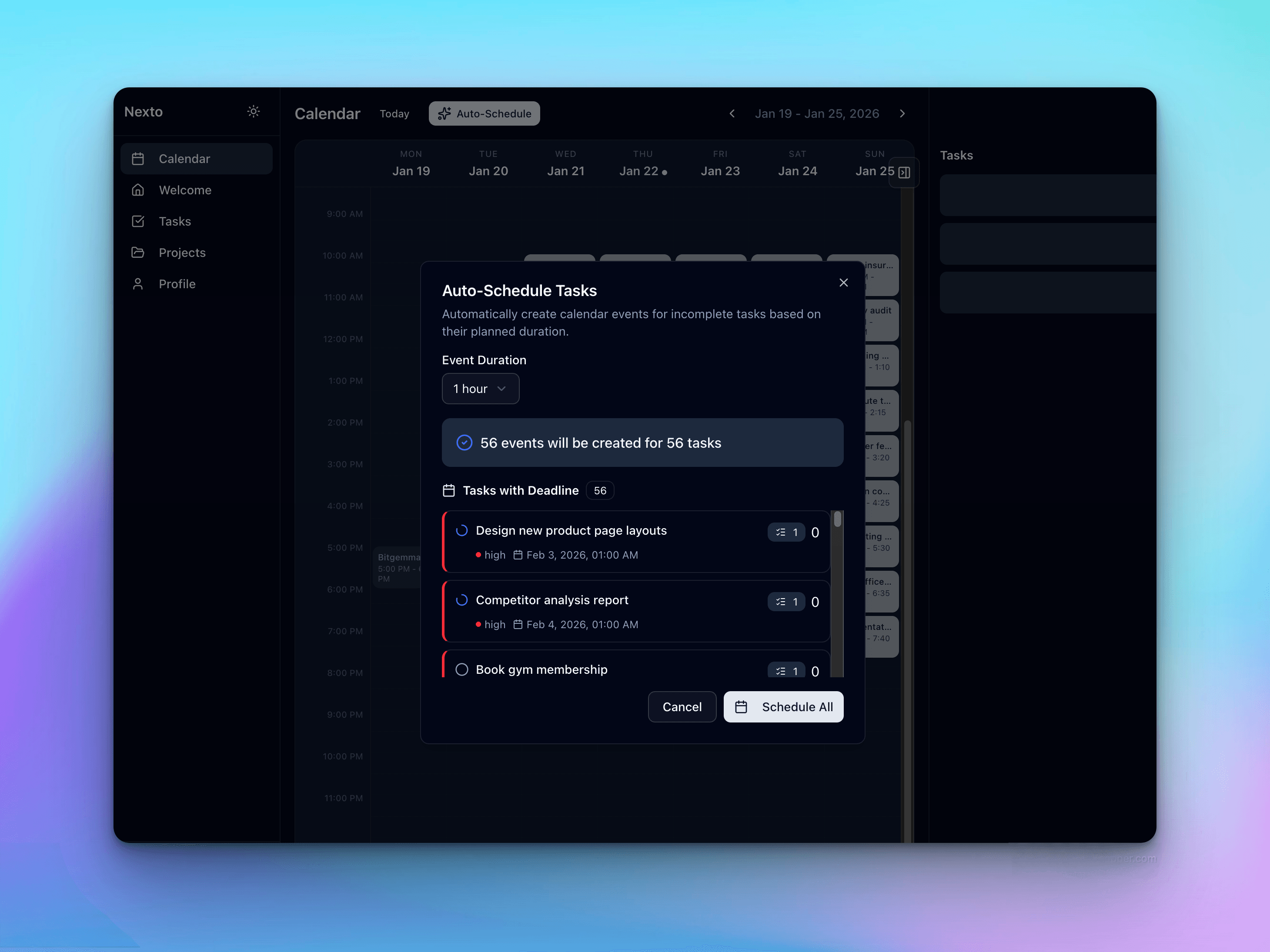Click the Profile person icon
This screenshot has height=952, width=1270.
click(x=138, y=283)
